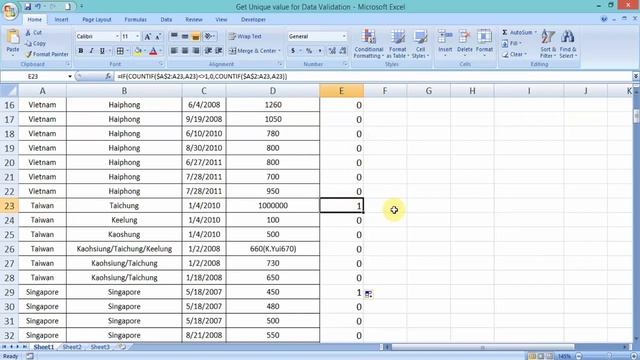Copy the selected cell
The width and height of the screenshot is (640, 360).
35,43
